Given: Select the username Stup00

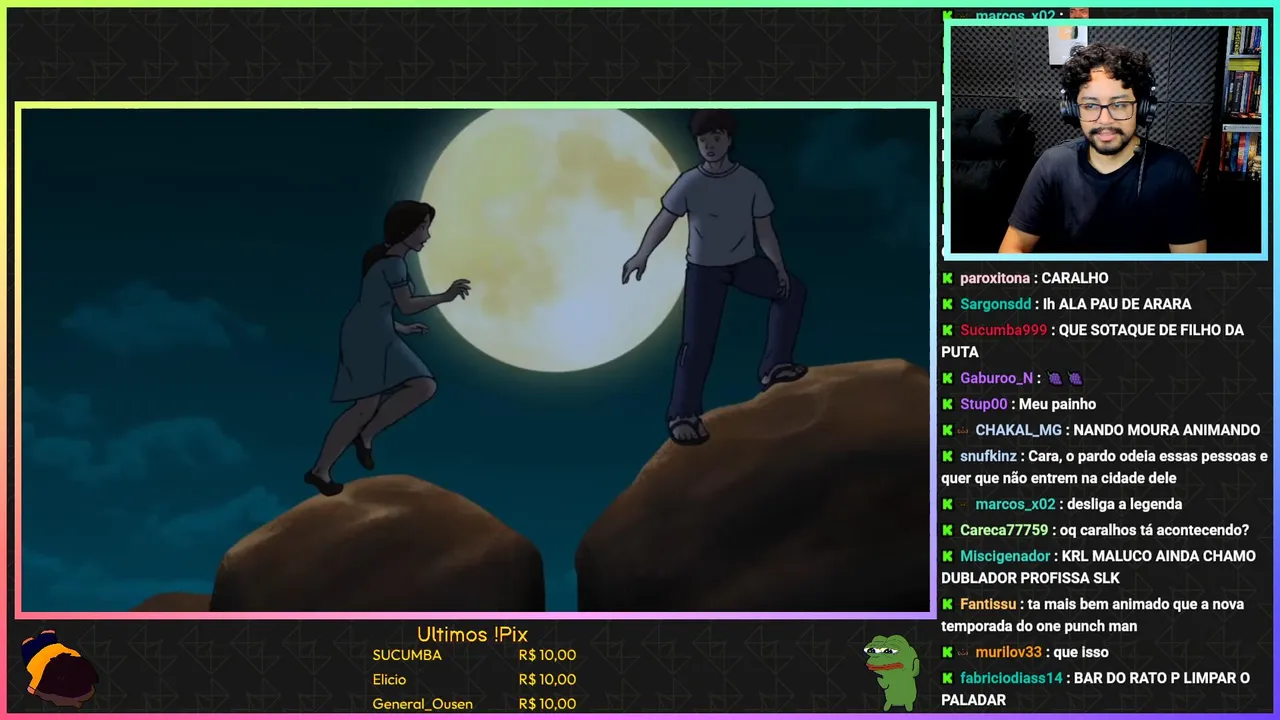Looking at the screenshot, I should coord(984,404).
